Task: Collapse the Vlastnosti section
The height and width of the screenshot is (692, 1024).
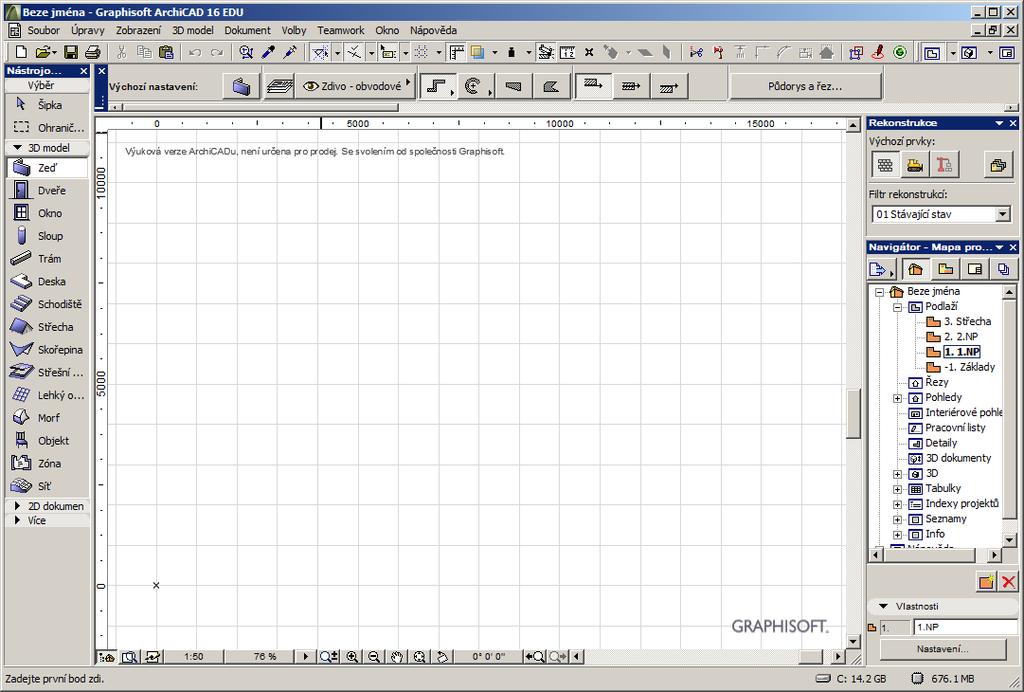Action: tap(884, 606)
